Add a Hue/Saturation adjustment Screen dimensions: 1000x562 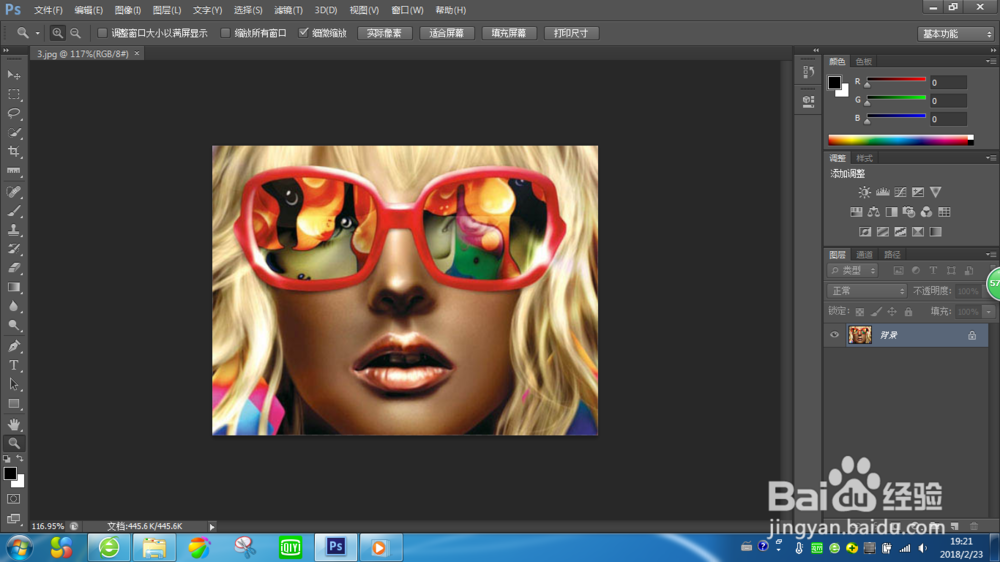(x=856, y=212)
